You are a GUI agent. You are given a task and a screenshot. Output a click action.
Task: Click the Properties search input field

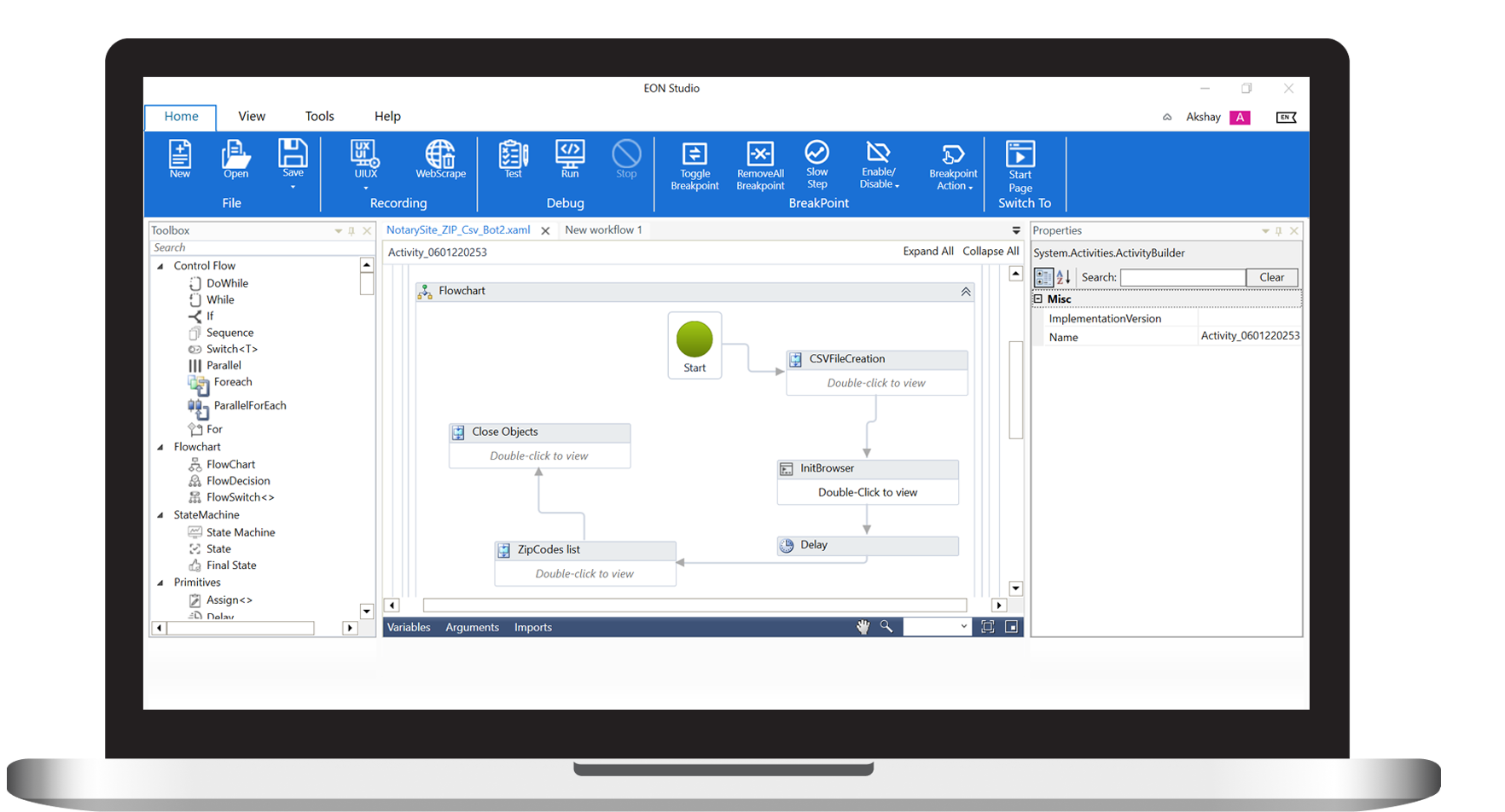click(1182, 277)
